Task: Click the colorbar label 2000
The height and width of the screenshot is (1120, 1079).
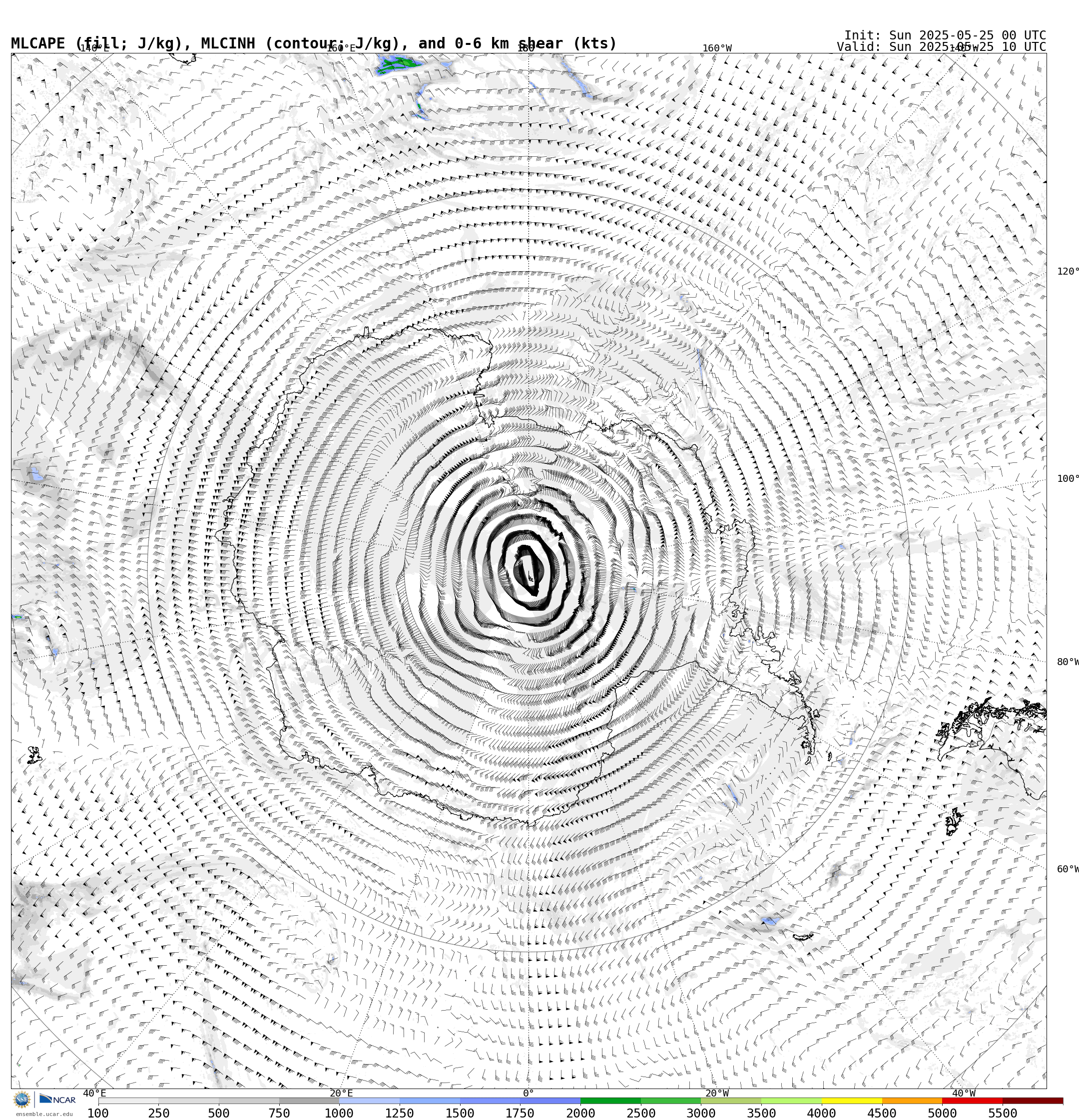Action: point(580,1113)
